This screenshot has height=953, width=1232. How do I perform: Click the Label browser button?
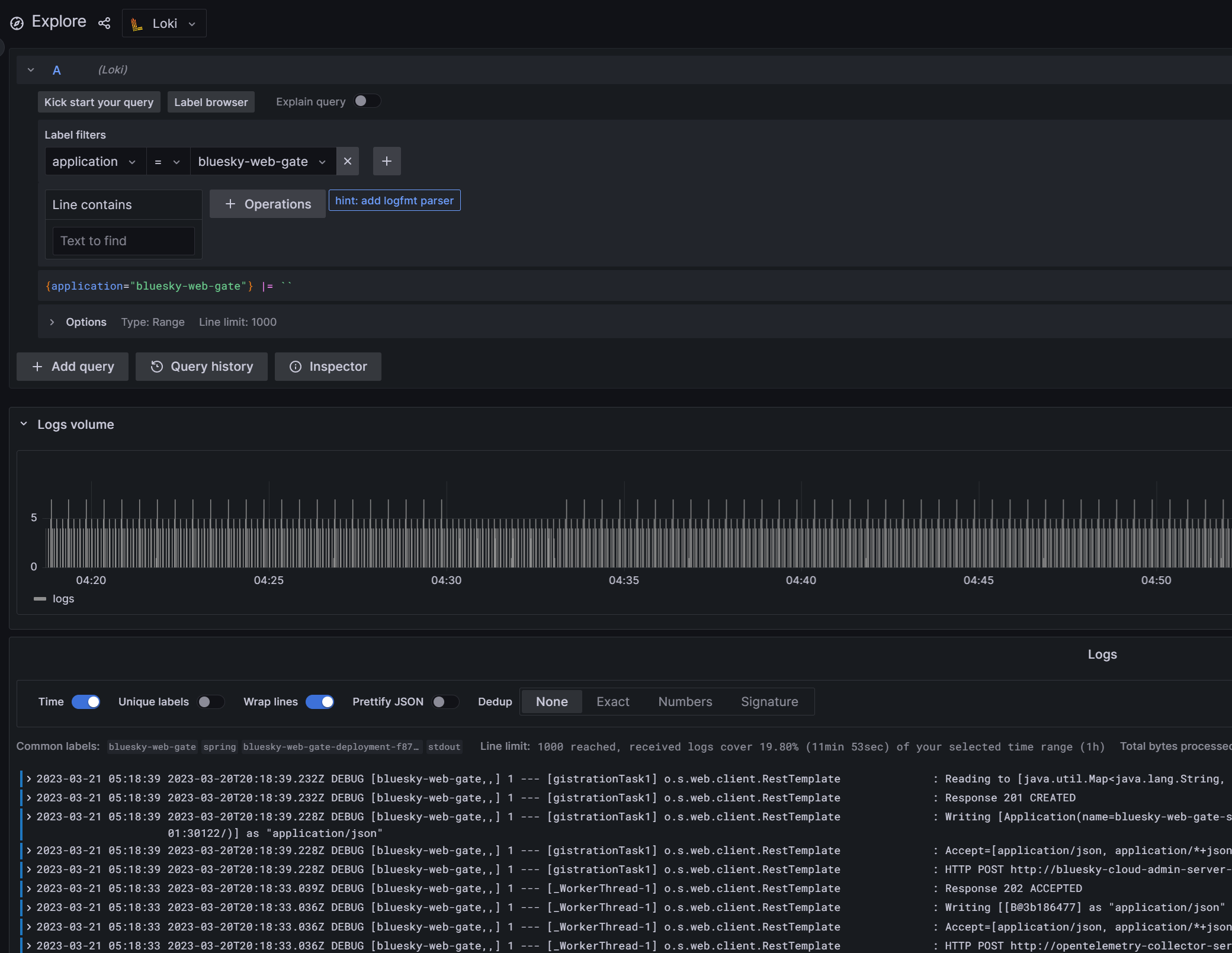tap(211, 102)
